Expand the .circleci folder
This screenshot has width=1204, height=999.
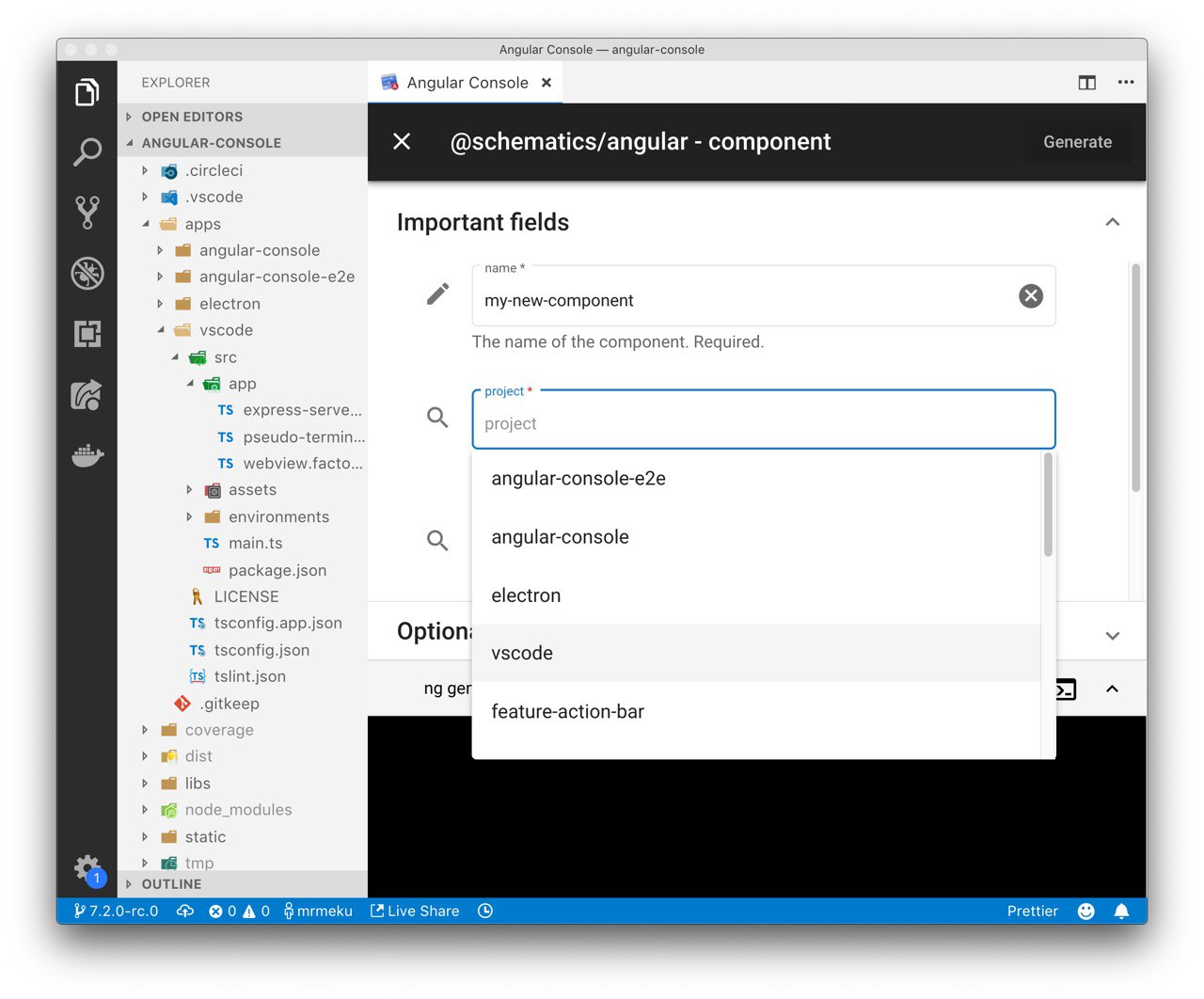(243, 170)
